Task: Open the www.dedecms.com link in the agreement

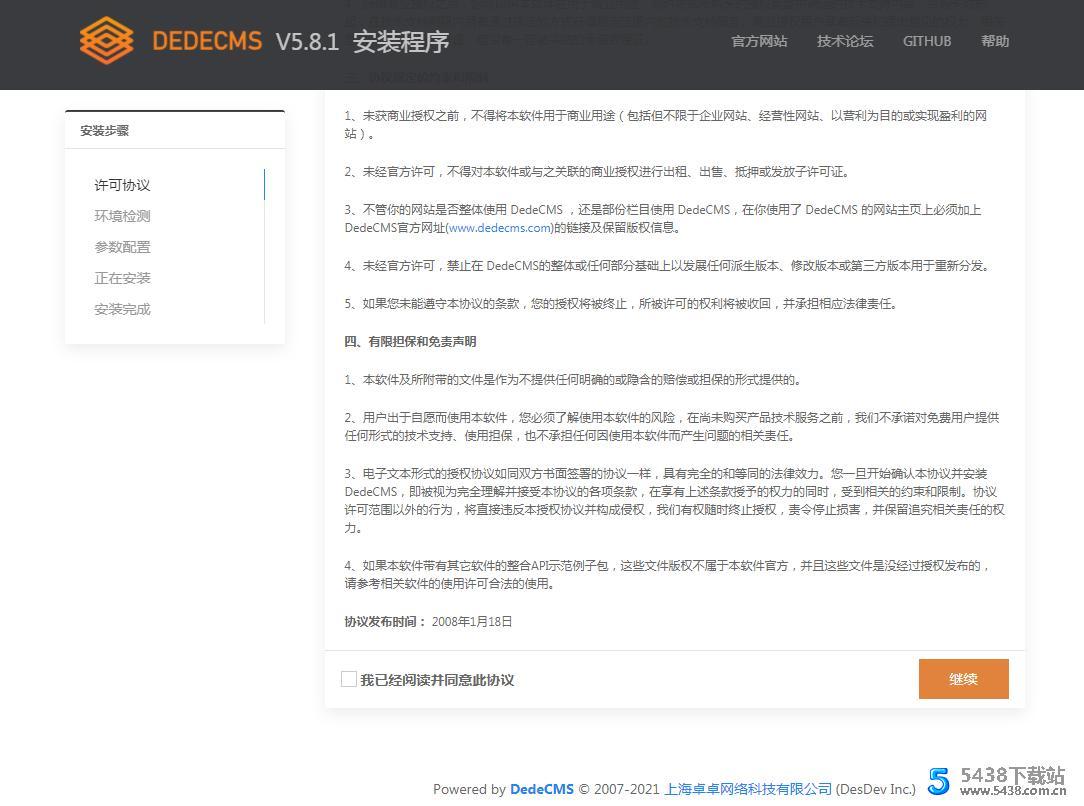Action: [x=500, y=228]
